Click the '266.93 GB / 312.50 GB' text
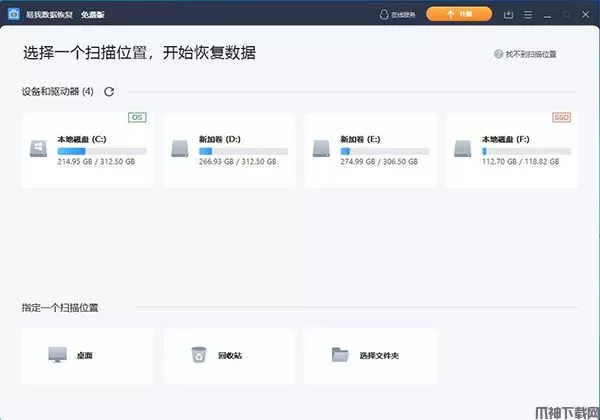 [x=238, y=162]
